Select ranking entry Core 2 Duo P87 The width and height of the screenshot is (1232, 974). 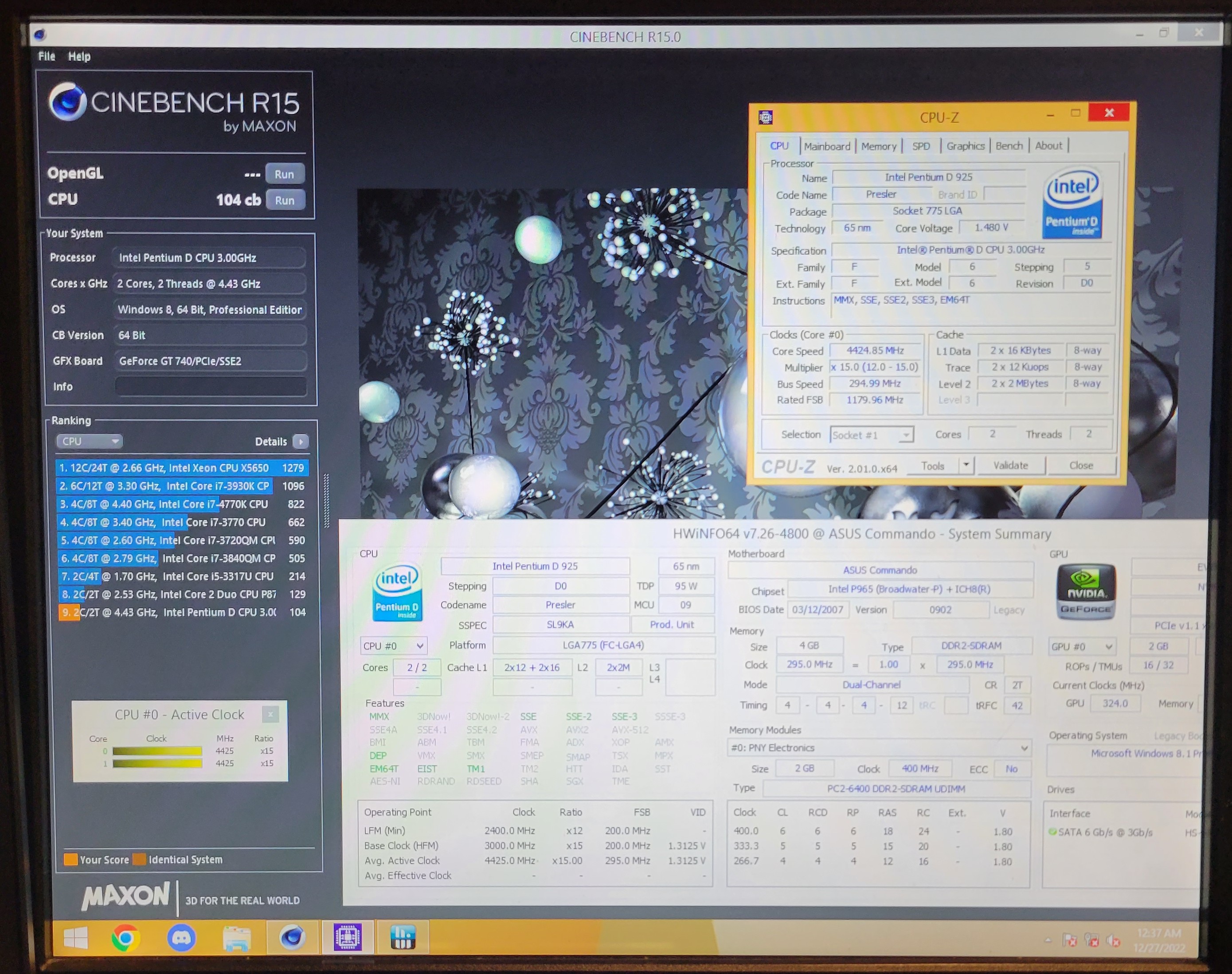pyautogui.click(x=182, y=594)
